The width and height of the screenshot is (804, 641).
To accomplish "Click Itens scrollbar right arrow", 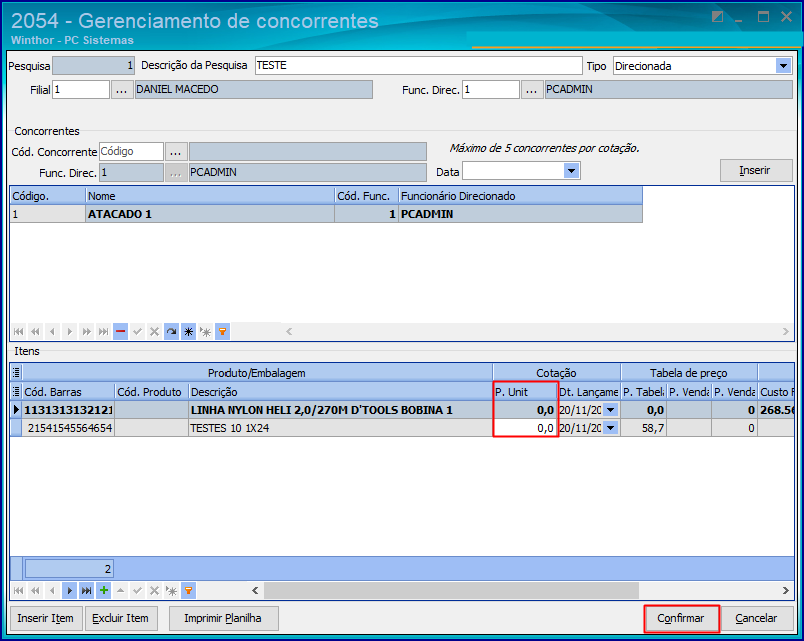I will [785, 591].
